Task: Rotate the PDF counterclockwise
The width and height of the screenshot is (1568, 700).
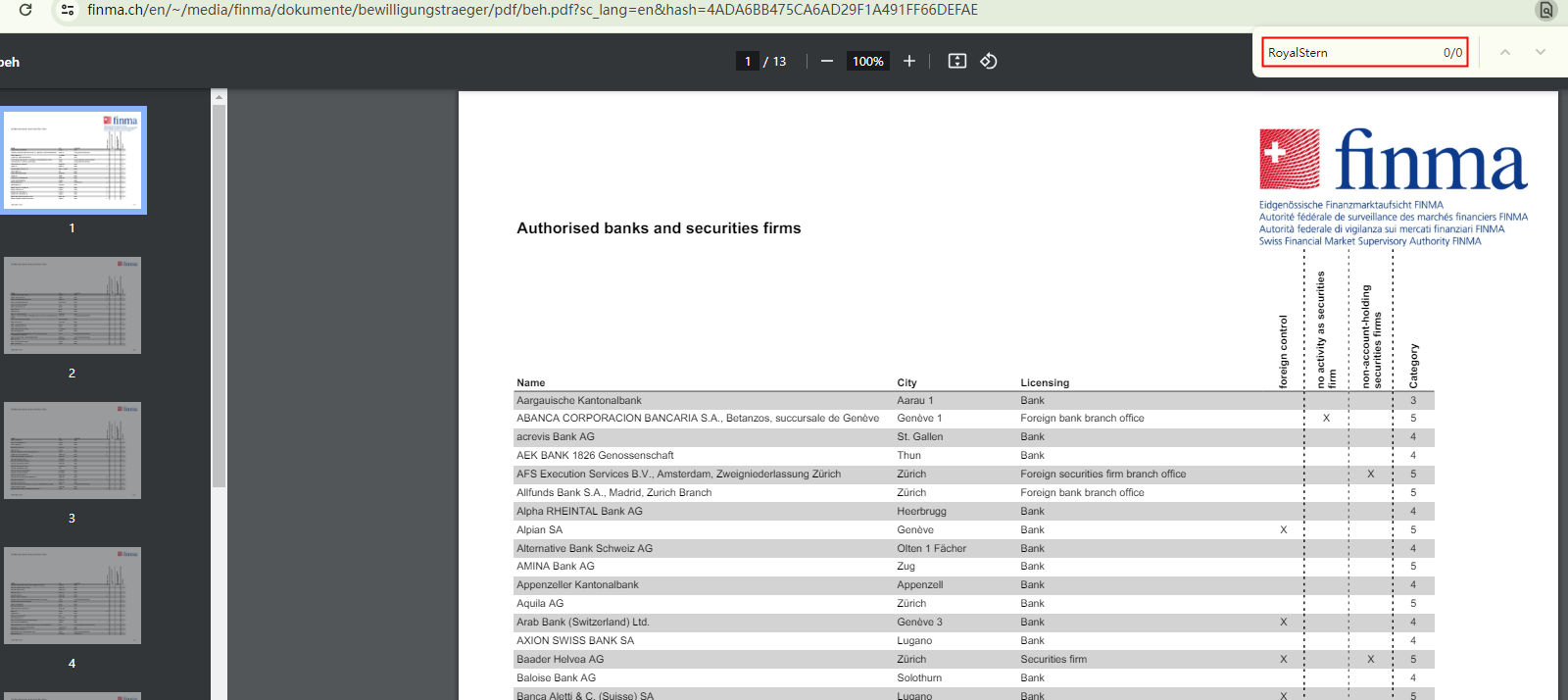Action: click(989, 61)
